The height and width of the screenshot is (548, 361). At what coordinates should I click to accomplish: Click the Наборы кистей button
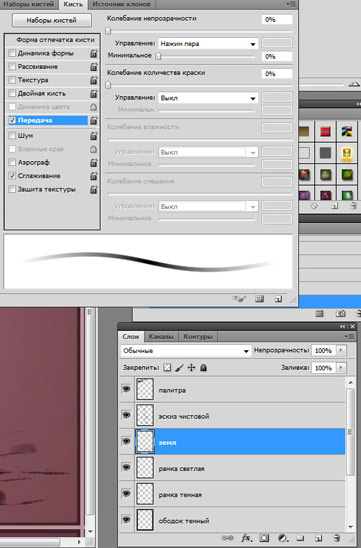point(52,20)
